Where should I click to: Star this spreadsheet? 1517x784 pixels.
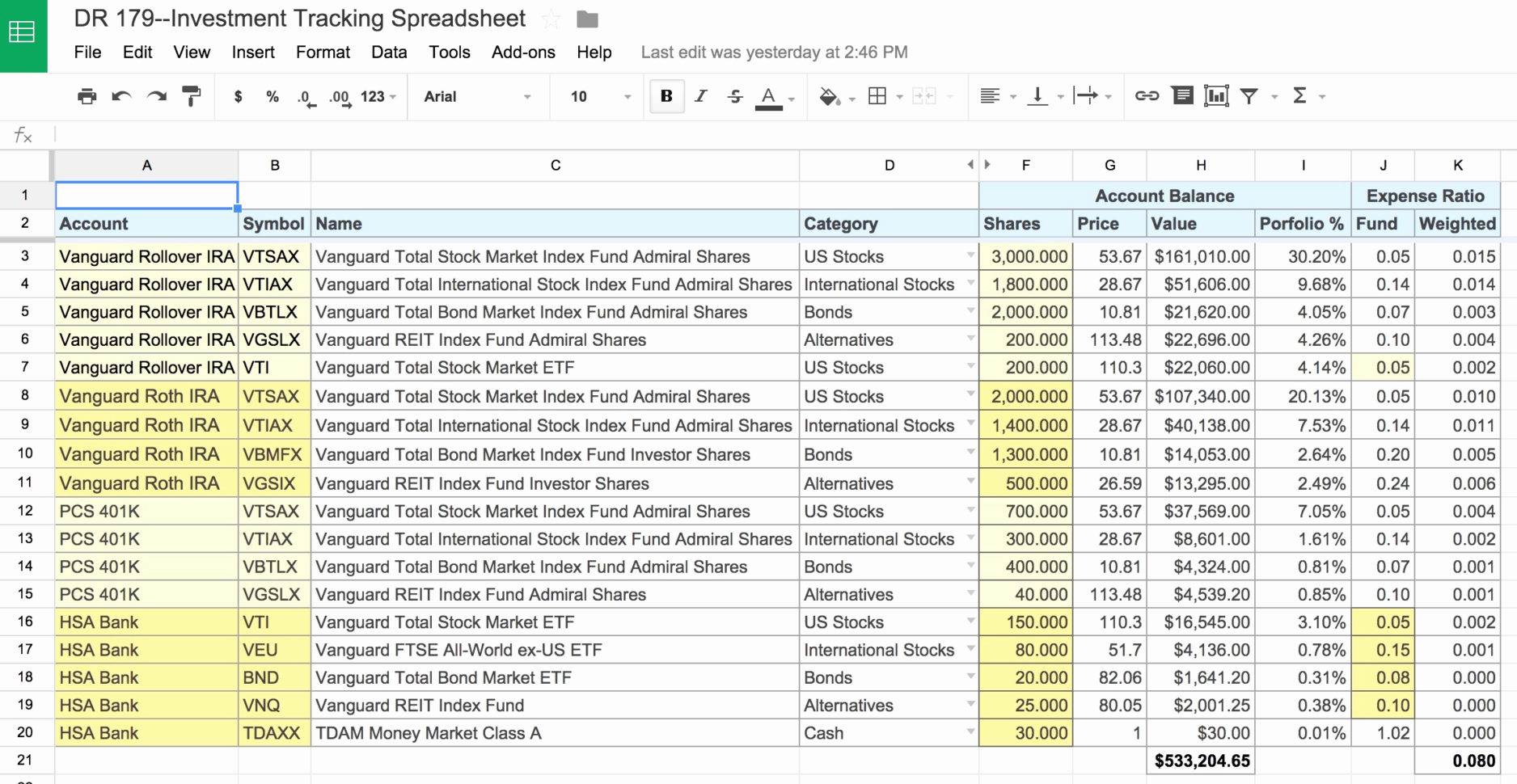coord(551,18)
